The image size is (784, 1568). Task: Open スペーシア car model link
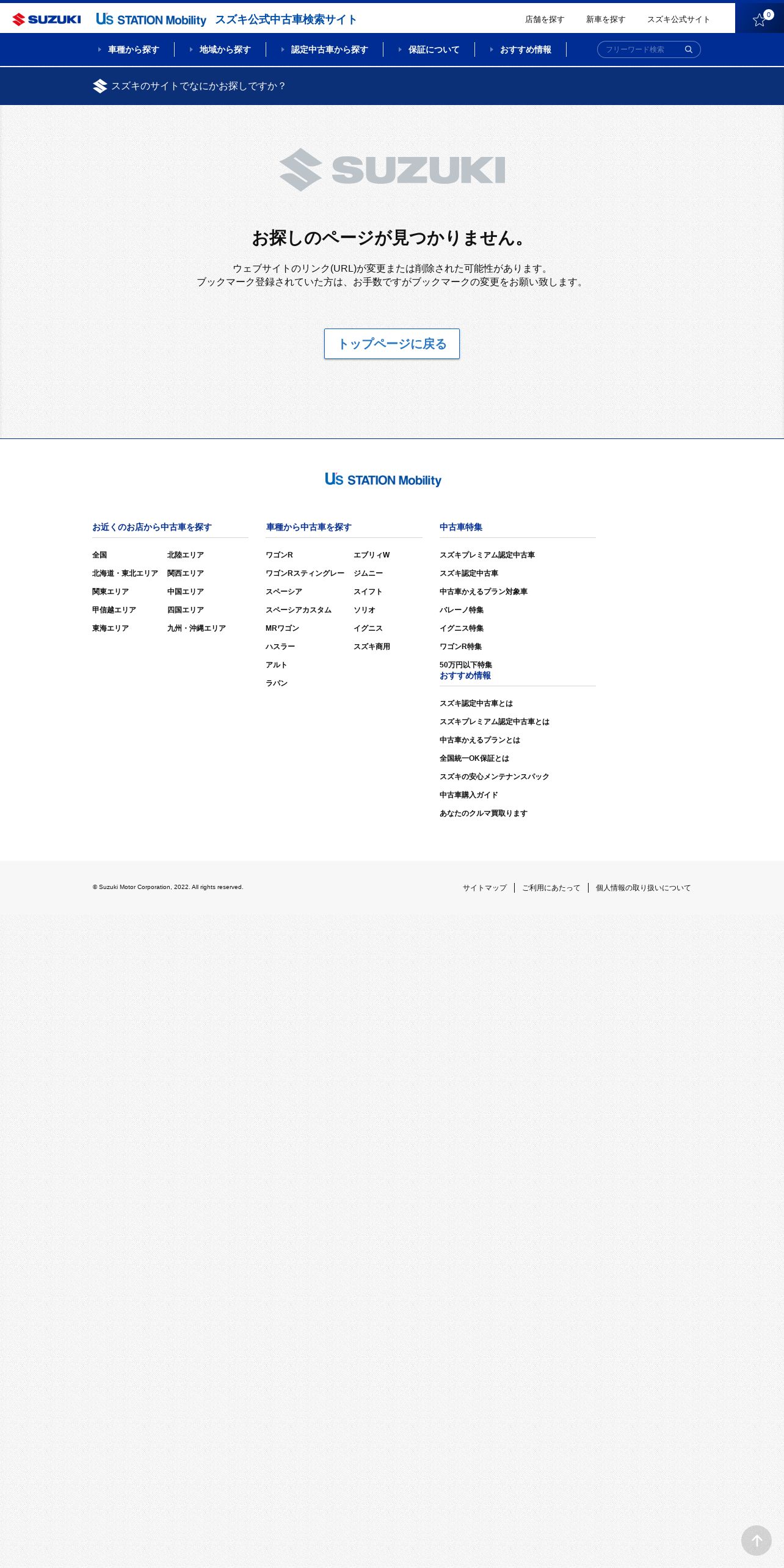[284, 592]
